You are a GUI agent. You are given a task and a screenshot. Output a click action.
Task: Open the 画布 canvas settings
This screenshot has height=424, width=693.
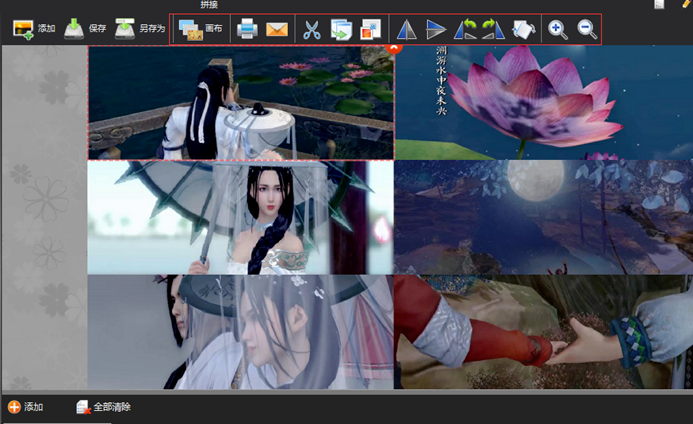pos(200,29)
